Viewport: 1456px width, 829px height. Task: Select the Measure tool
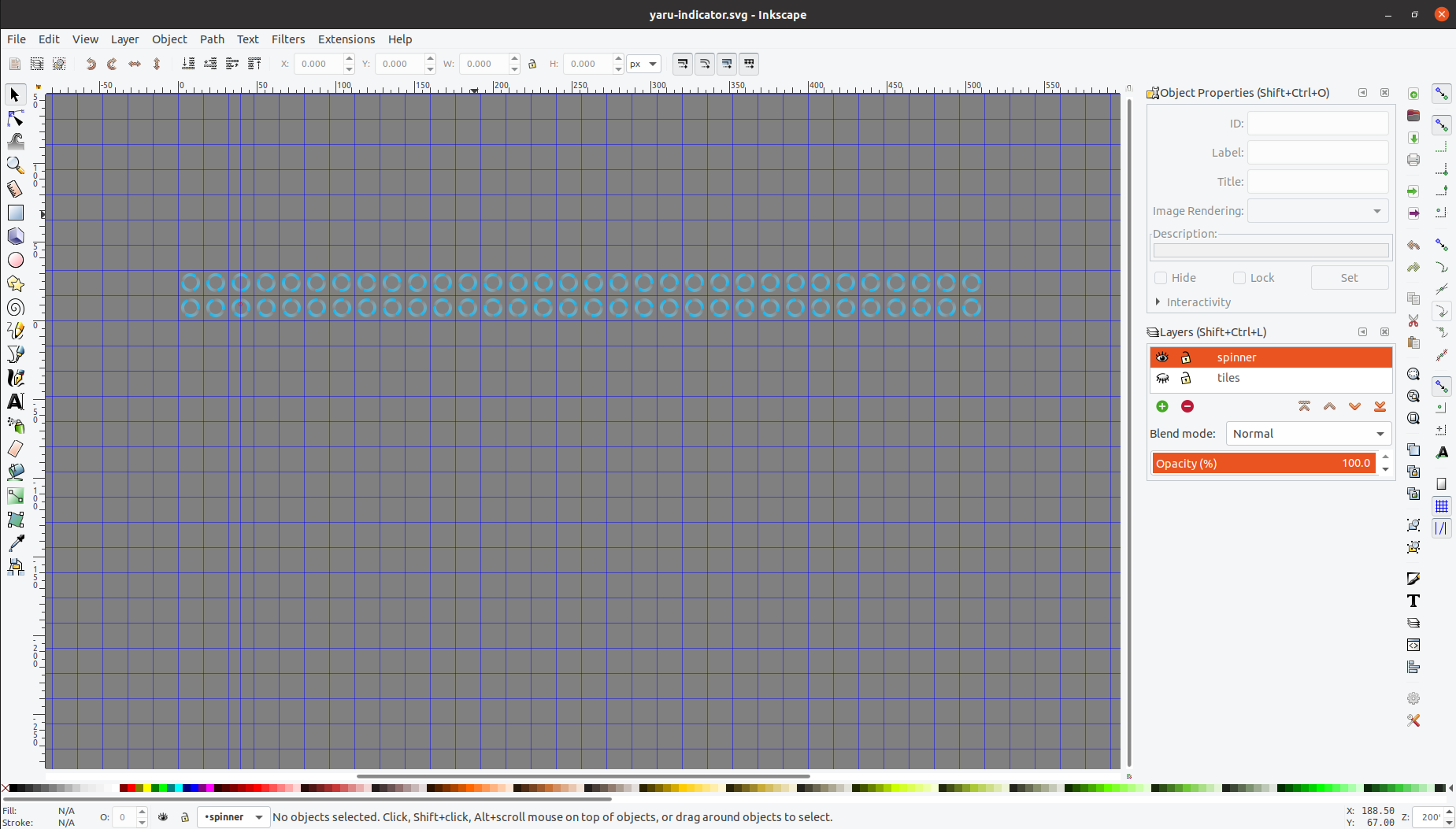pos(15,189)
